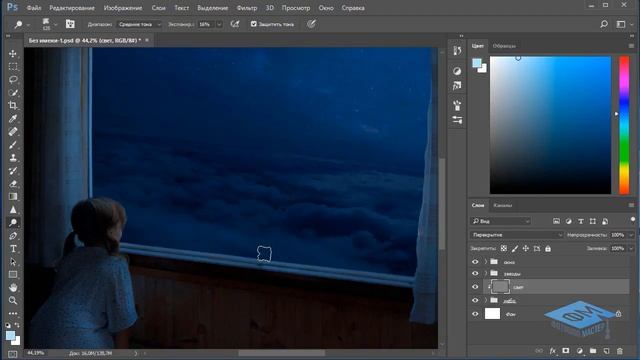Select the Type tool
The height and width of the screenshot is (360, 640).
pyautogui.click(x=13, y=249)
